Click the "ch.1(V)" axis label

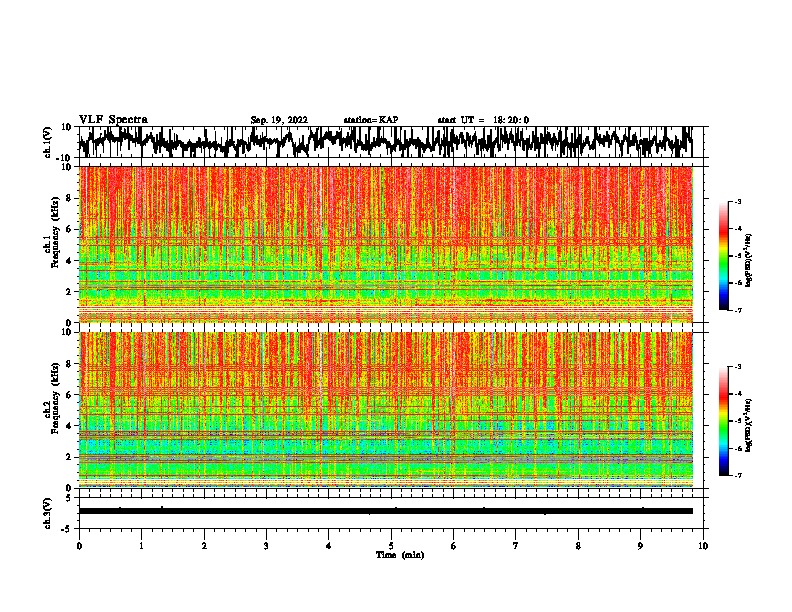click(x=48, y=142)
